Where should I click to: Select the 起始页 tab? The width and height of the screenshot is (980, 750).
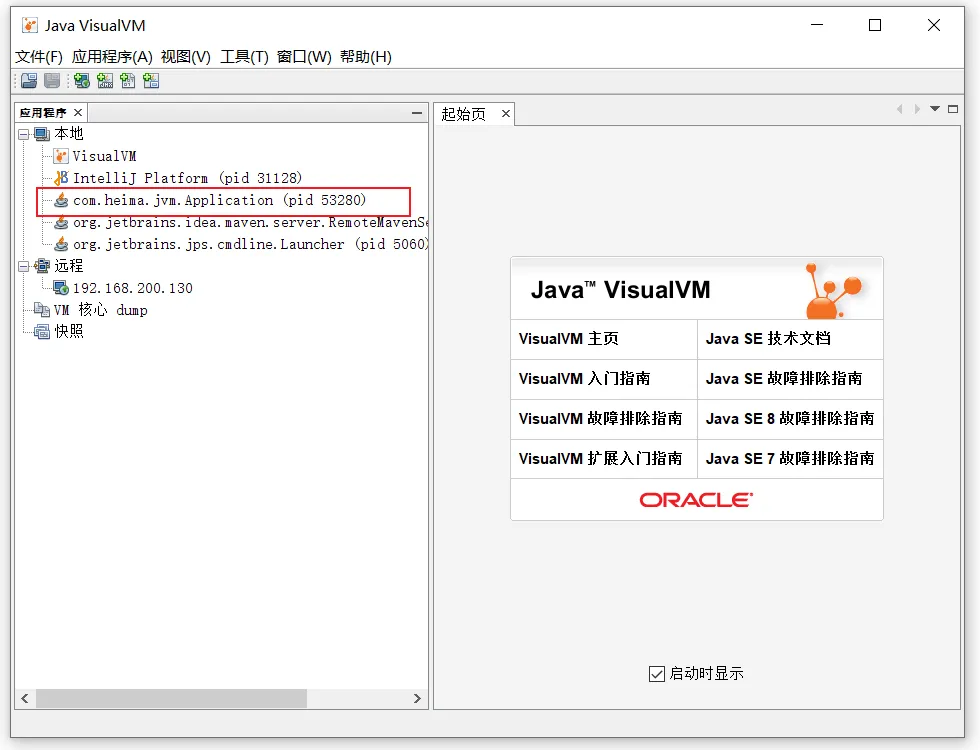pyautogui.click(x=463, y=114)
